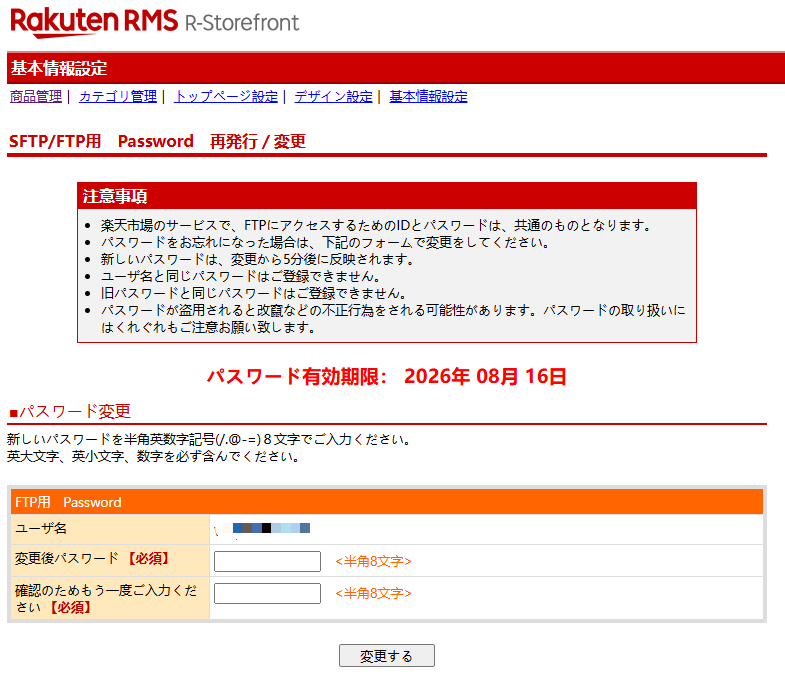The image size is (785, 678).
Task: Click the <半角8文字> hint beside 変更後パスワード
Action: [x=373, y=561]
